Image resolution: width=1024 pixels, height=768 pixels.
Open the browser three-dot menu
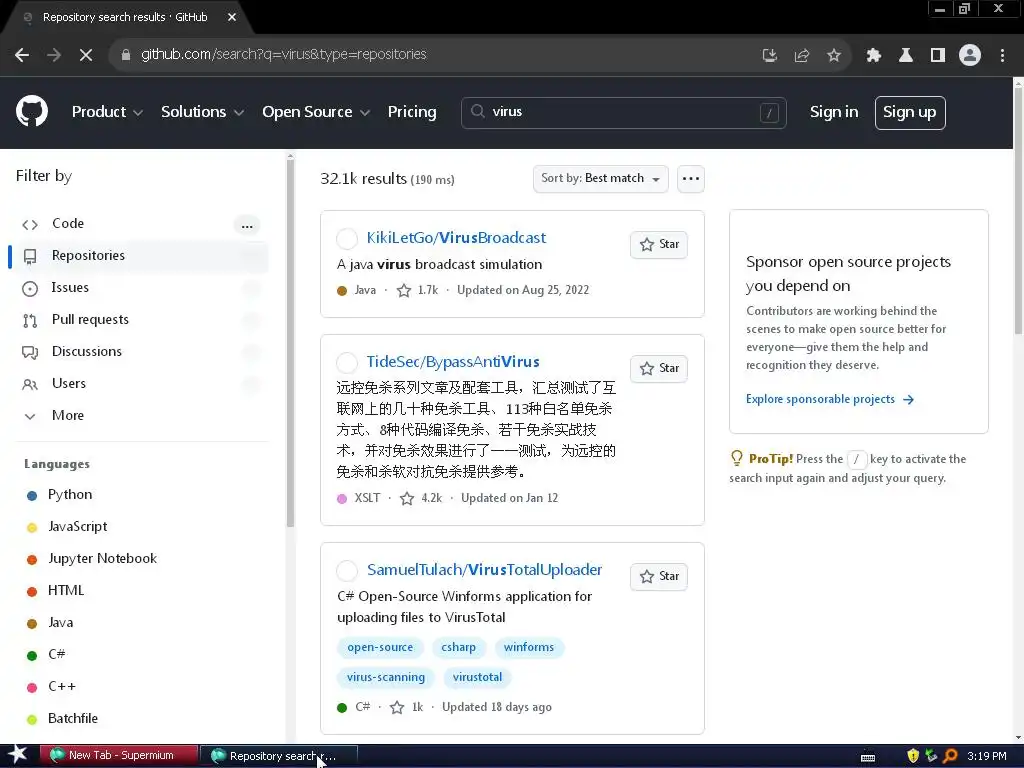pos(1002,56)
